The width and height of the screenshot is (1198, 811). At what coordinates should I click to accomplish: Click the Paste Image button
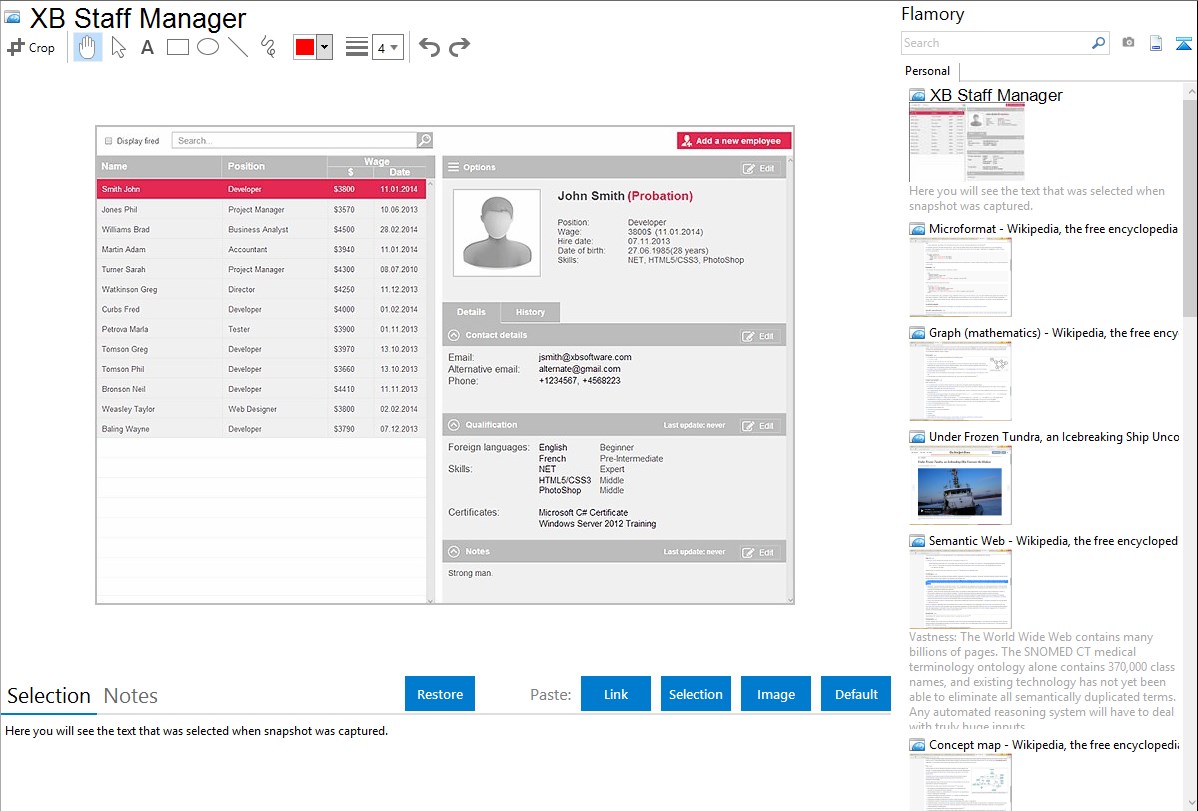tap(775, 694)
